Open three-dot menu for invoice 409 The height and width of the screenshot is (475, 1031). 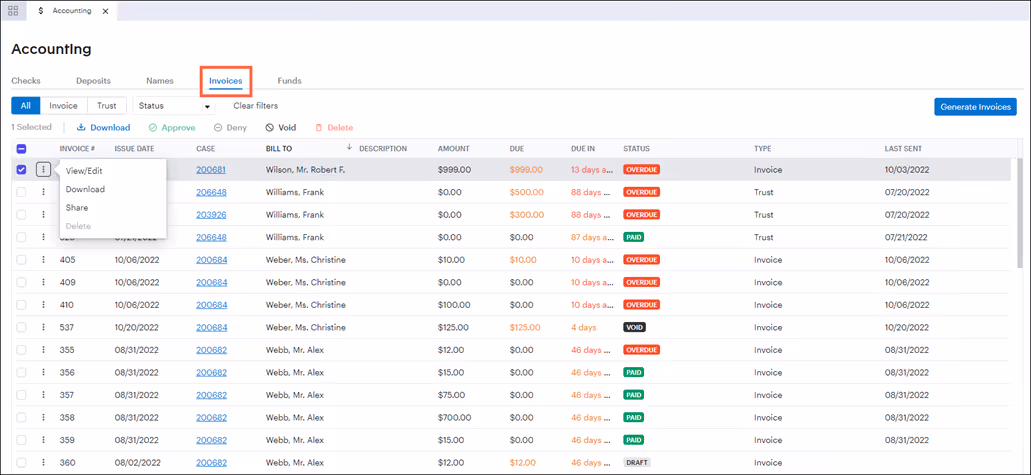(43, 282)
